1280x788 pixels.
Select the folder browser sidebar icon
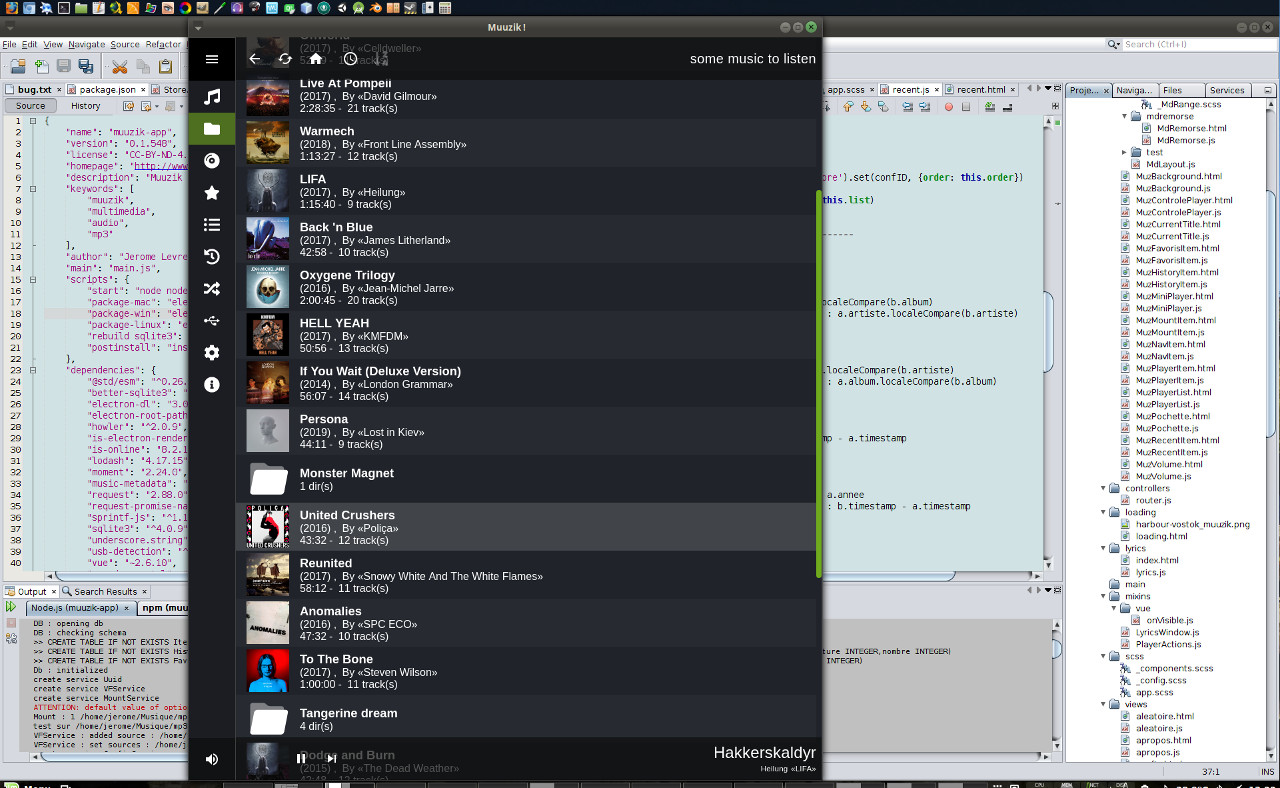(212, 129)
